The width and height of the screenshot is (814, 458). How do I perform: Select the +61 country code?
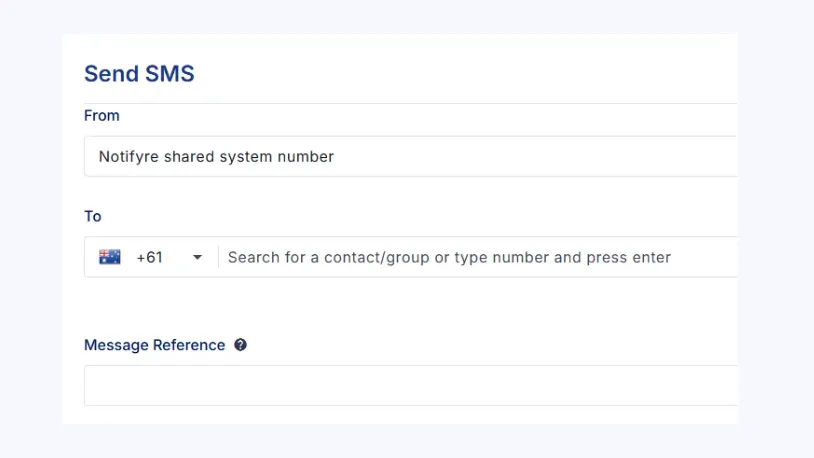[x=149, y=257]
